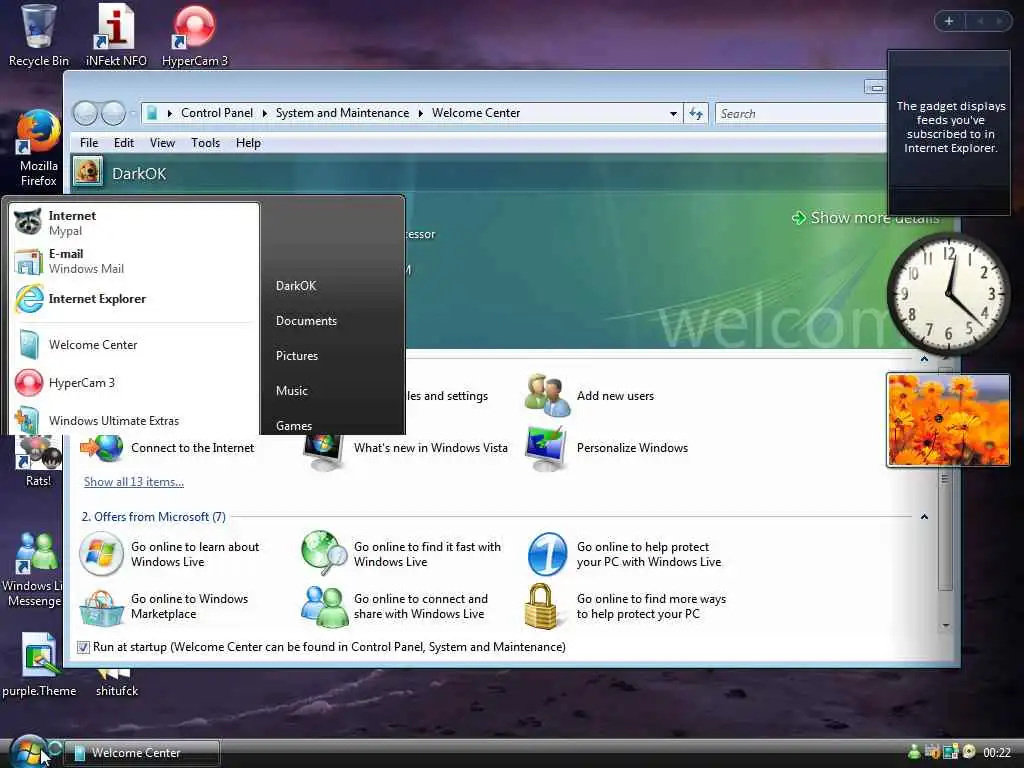Click the Connect to the Internet icon

pyautogui.click(x=102, y=449)
